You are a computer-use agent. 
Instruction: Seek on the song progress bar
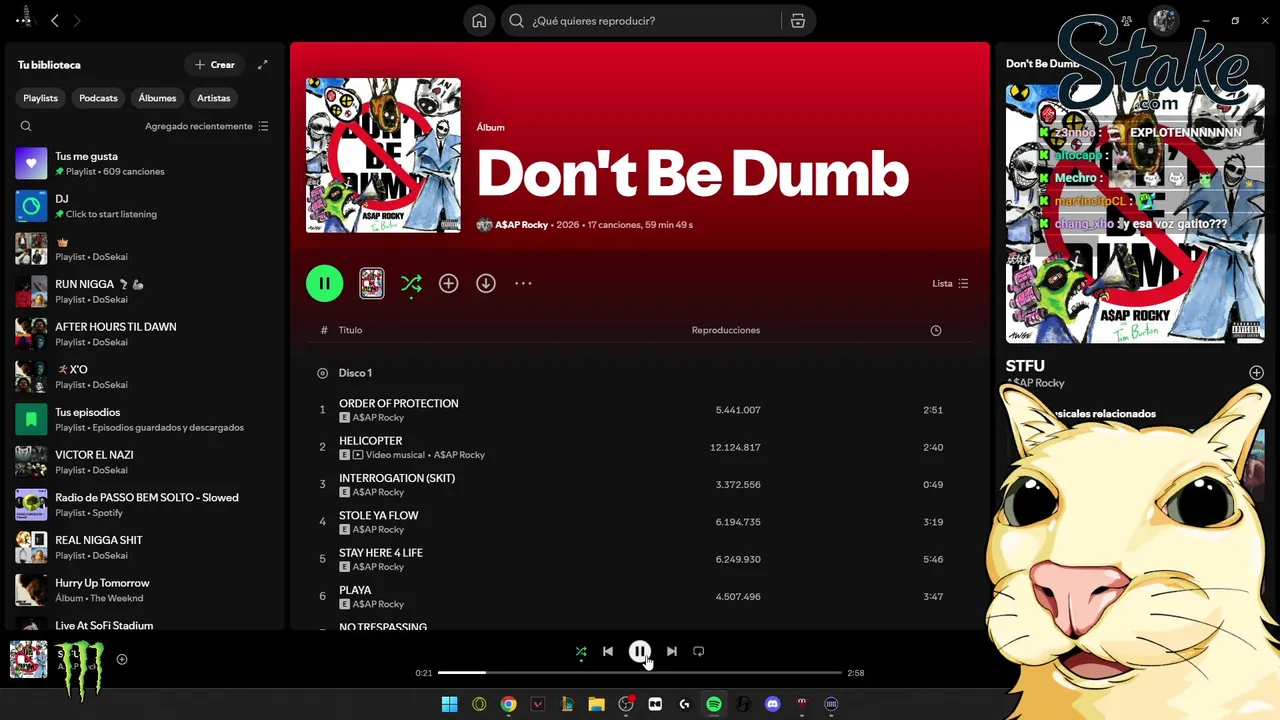click(640, 673)
